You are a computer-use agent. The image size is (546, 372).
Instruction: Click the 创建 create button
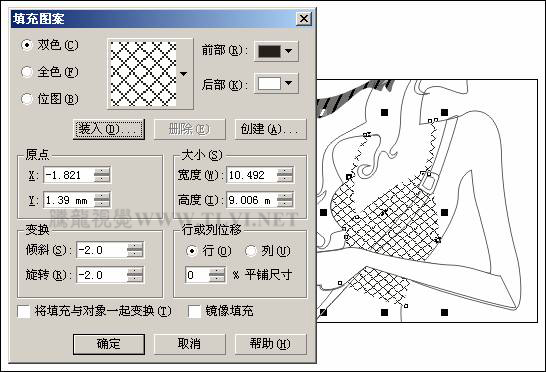(x=271, y=130)
